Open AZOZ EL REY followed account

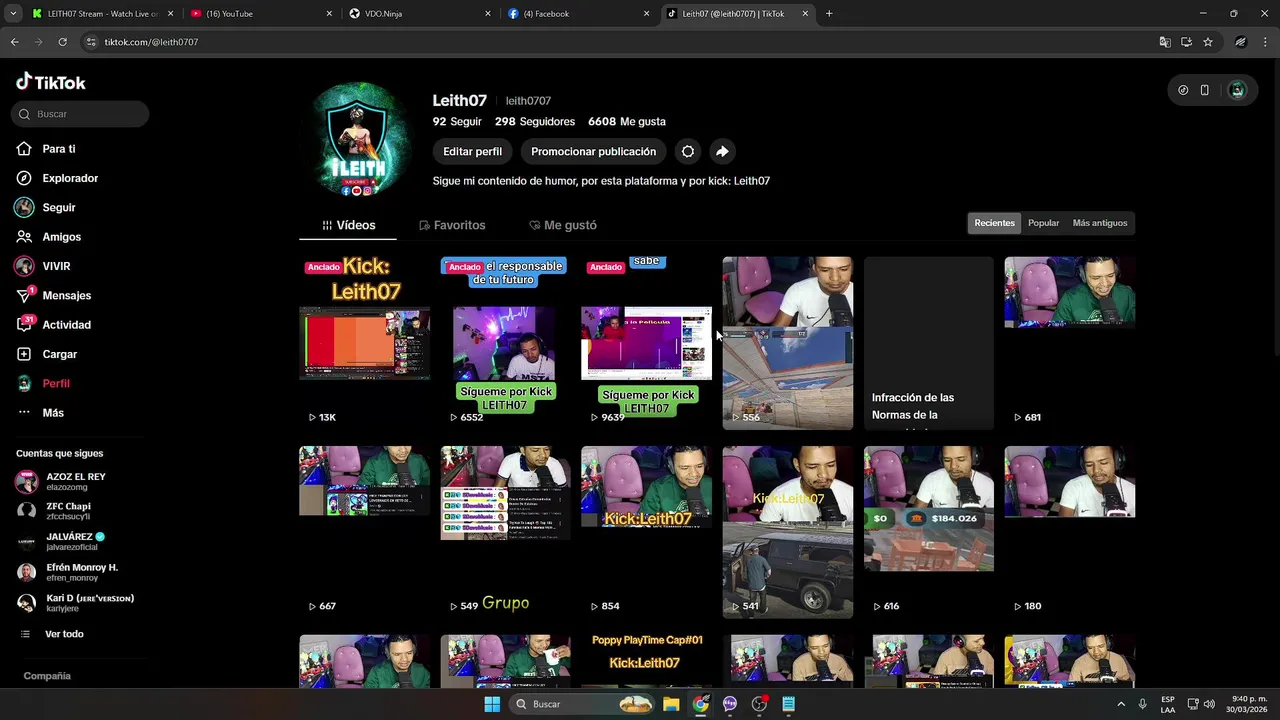click(75, 481)
